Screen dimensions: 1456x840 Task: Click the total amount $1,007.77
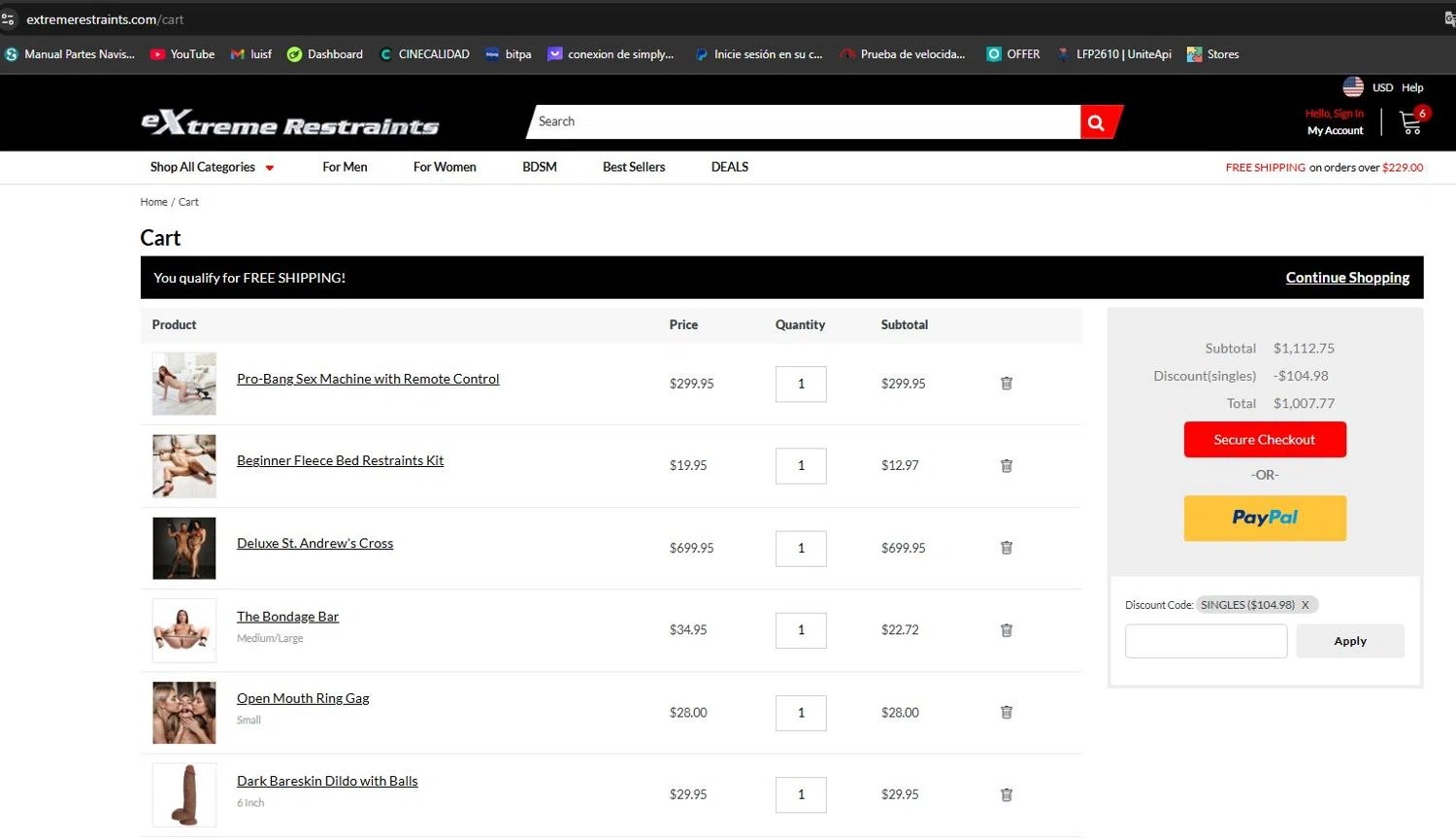pos(1304,403)
